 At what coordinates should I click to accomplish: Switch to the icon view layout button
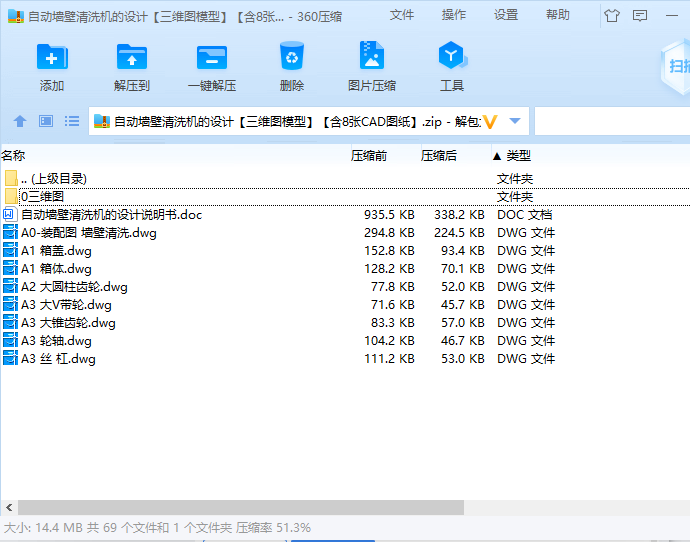(x=46, y=121)
